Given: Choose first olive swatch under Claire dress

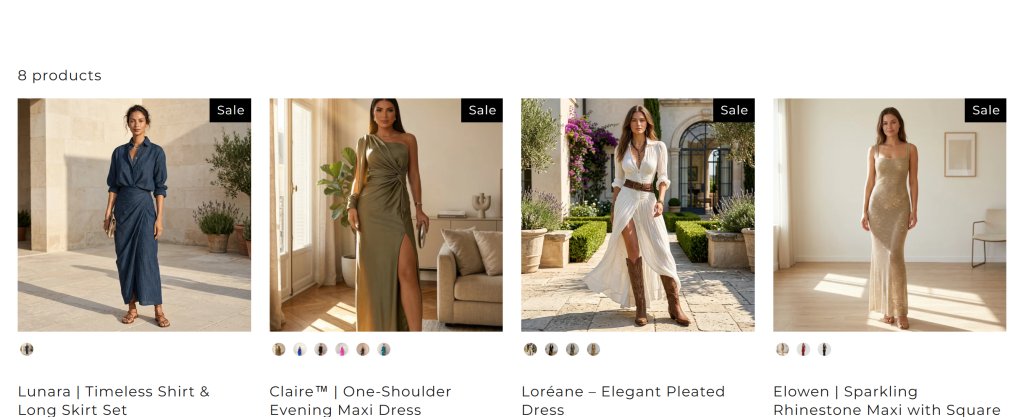Looking at the screenshot, I should tap(279, 350).
